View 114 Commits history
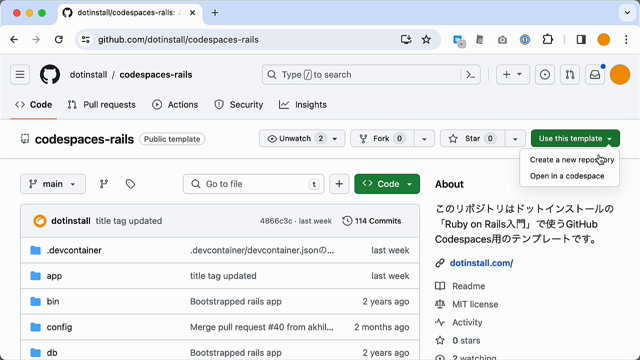The image size is (640, 360). (x=372, y=221)
